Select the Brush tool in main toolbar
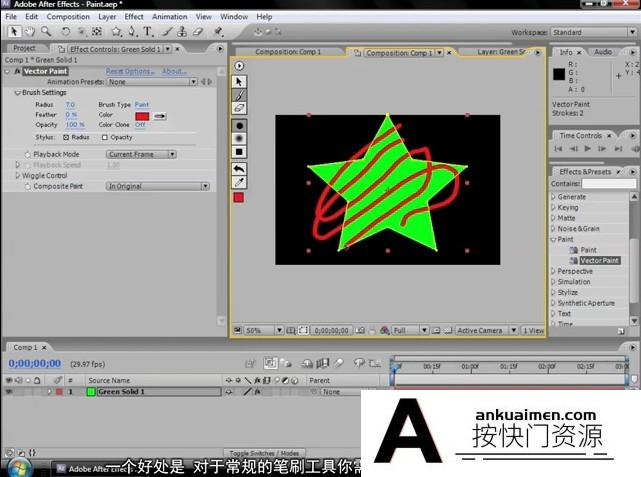The image size is (641, 477). click(x=167, y=31)
